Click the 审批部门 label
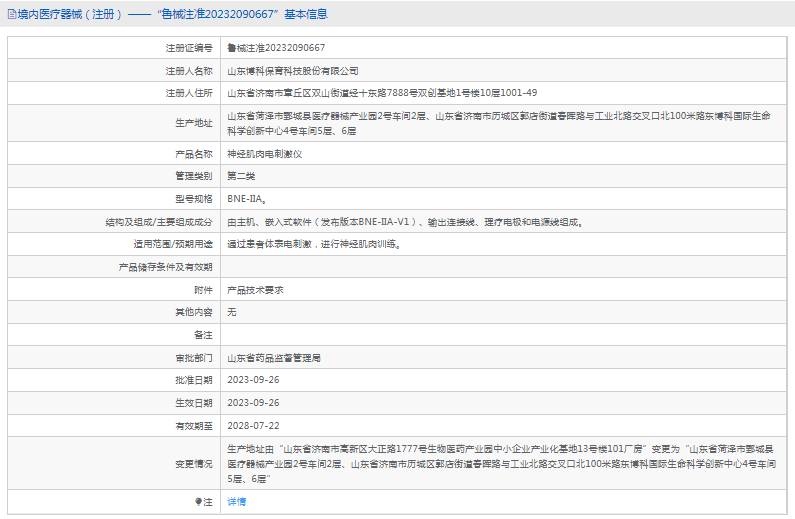Screen dimensions: 795x519 coord(194,358)
